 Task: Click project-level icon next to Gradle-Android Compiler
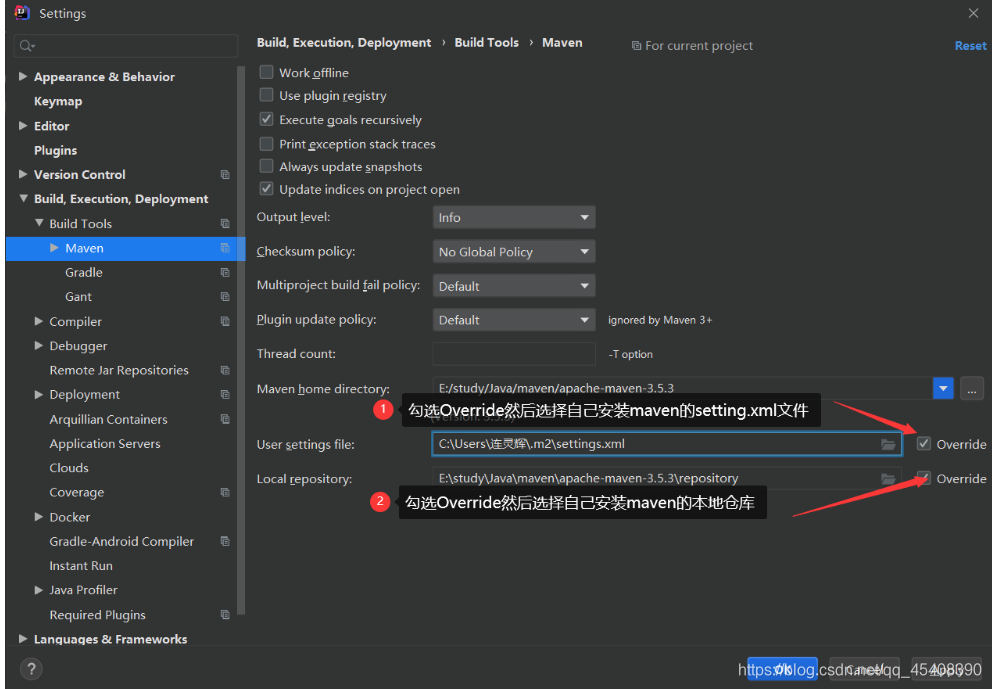click(x=225, y=542)
